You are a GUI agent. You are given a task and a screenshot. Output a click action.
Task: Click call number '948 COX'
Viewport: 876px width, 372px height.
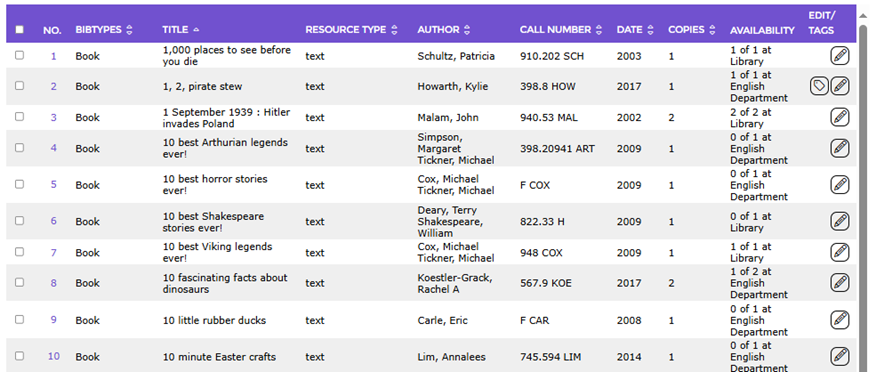541,252
